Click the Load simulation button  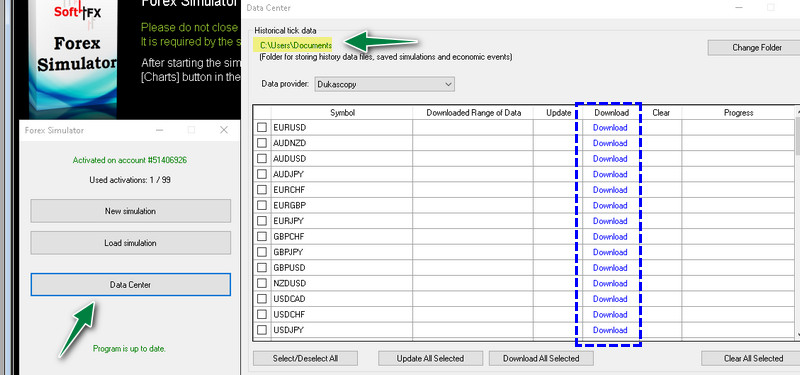click(x=131, y=243)
